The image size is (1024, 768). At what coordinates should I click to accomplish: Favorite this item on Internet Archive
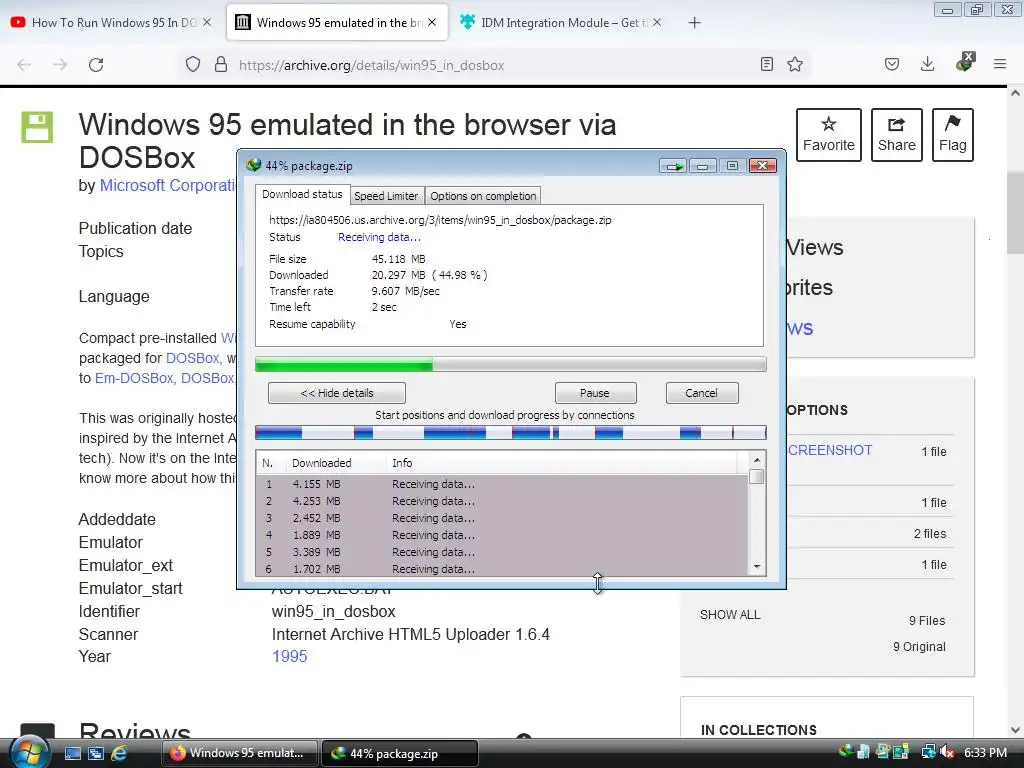point(829,135)
